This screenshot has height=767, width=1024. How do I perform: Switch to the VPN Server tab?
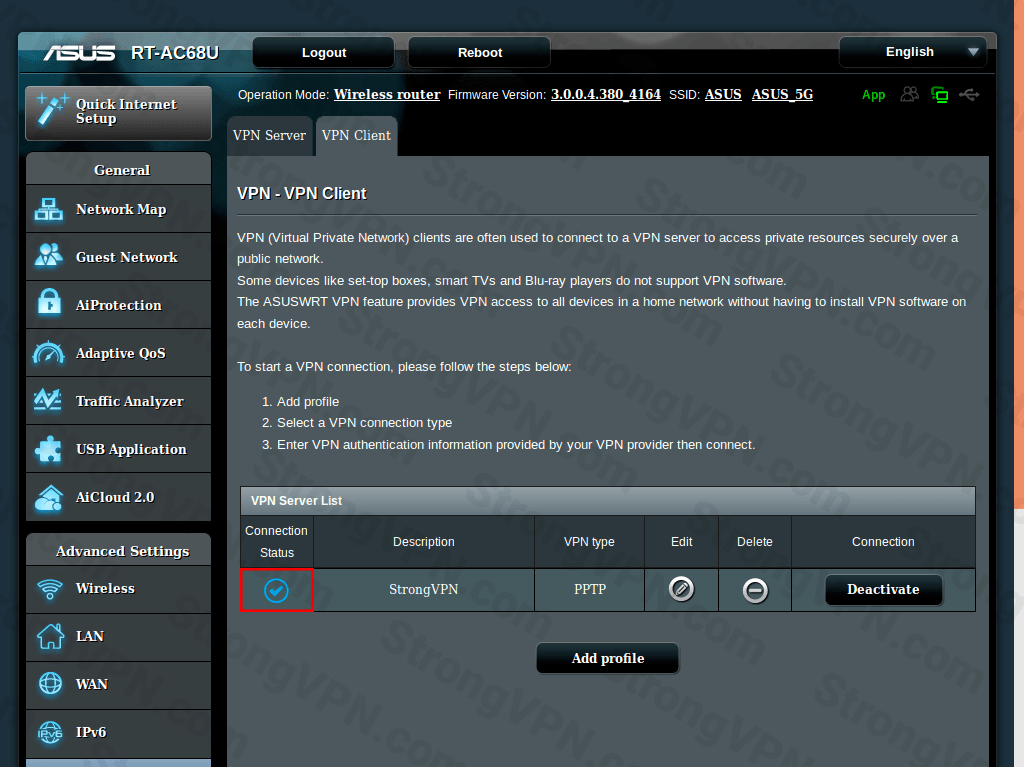click(x=269, y=135)
